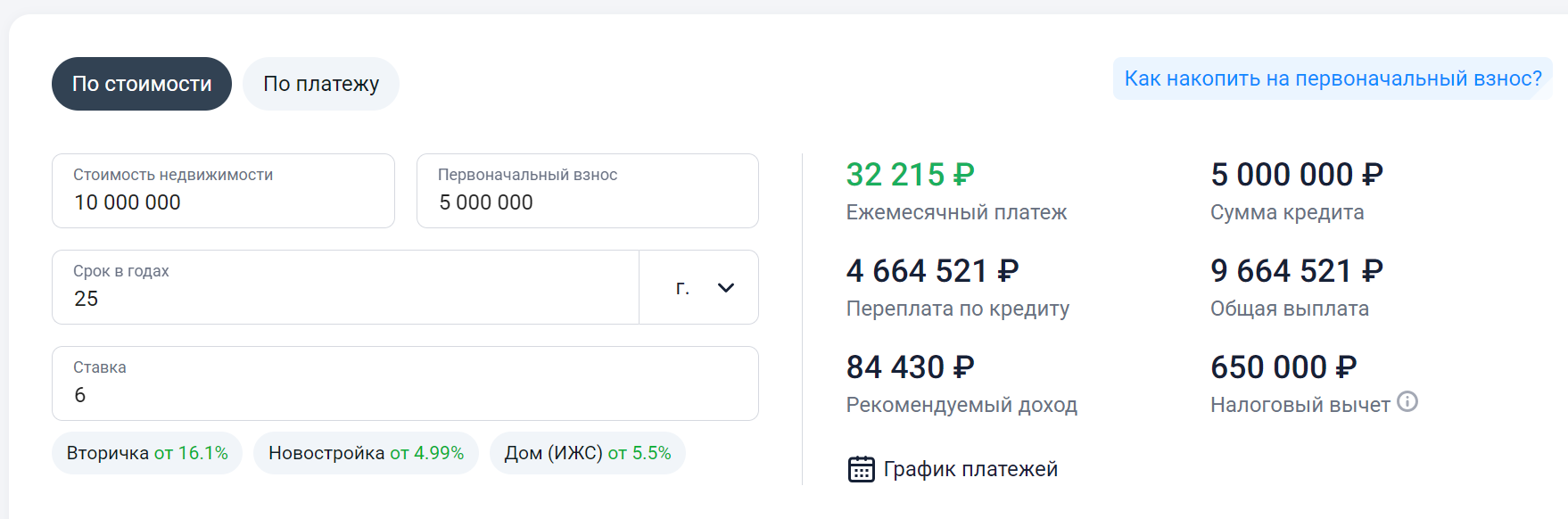Click the payment schedule calendar icon
This screenshot has height=519, width=1568.
point(861,469)
